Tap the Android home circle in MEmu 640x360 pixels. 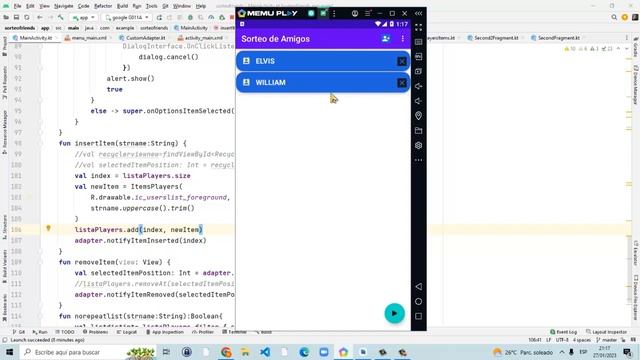[418, 302]
